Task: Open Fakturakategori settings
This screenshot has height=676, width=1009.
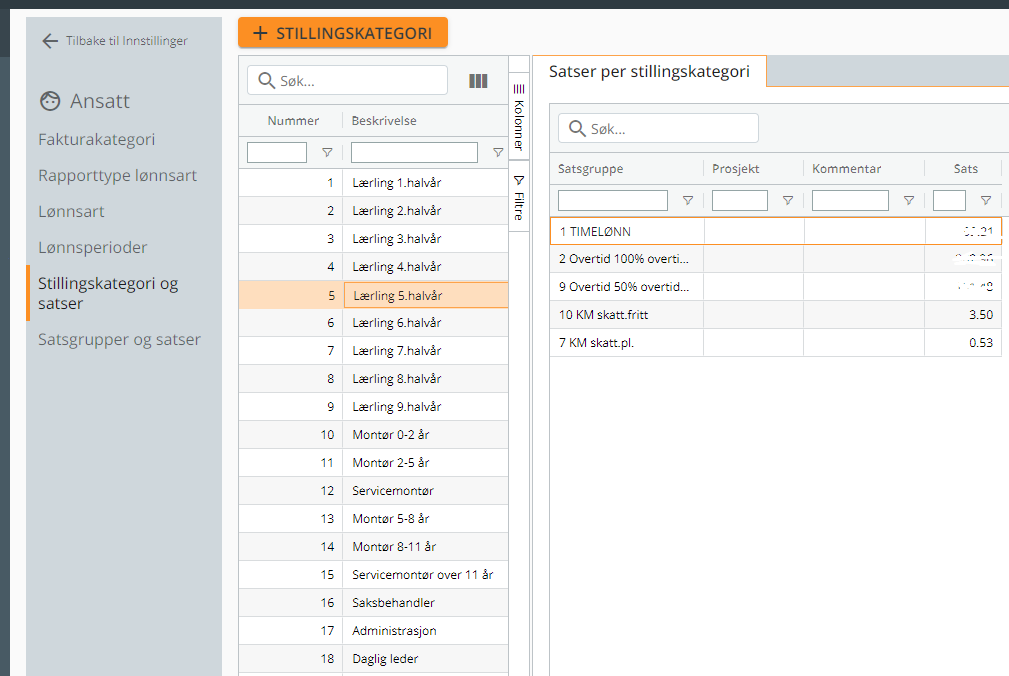Action: [97, 140]
